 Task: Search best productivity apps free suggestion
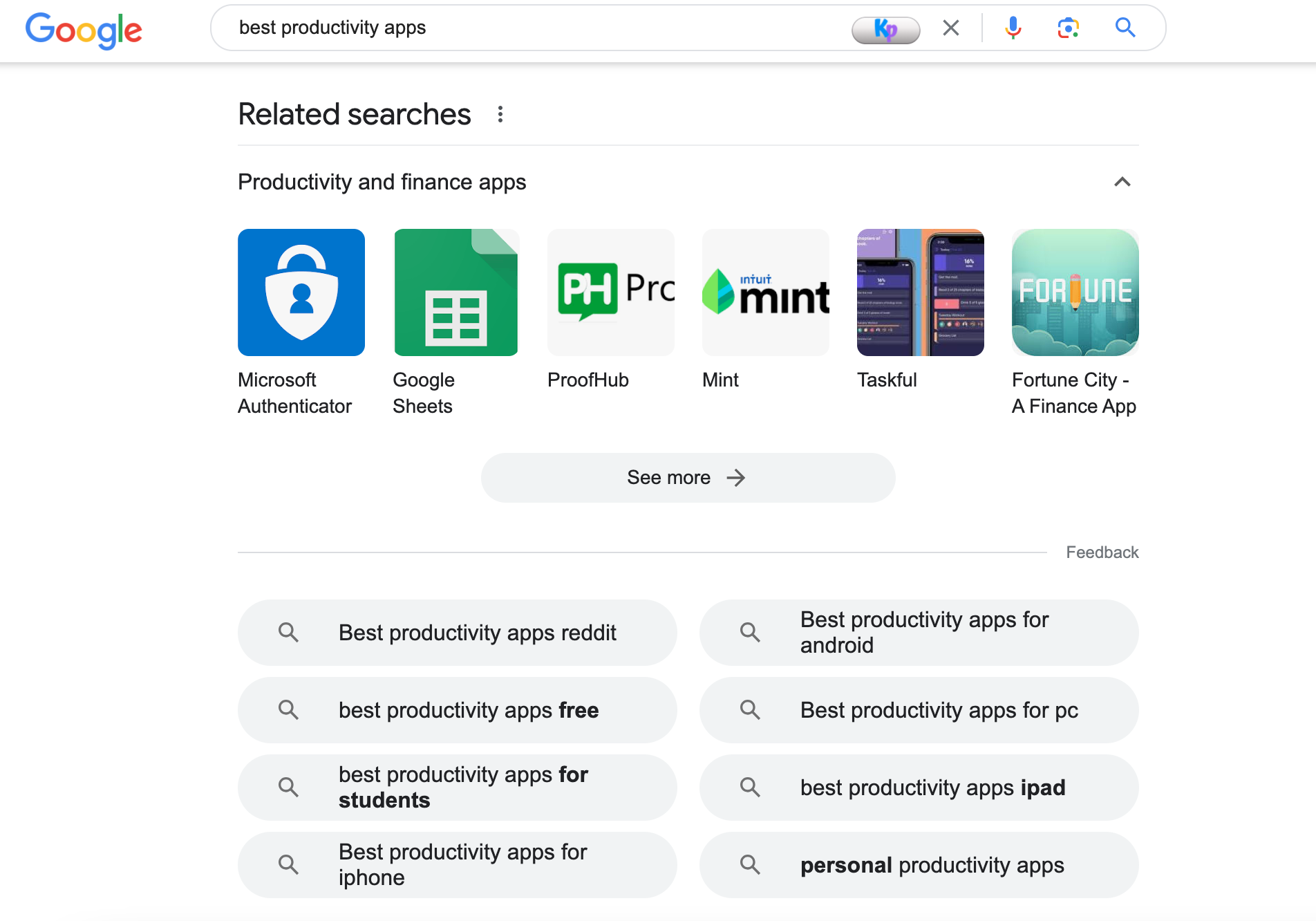click(x=457, y=710)
